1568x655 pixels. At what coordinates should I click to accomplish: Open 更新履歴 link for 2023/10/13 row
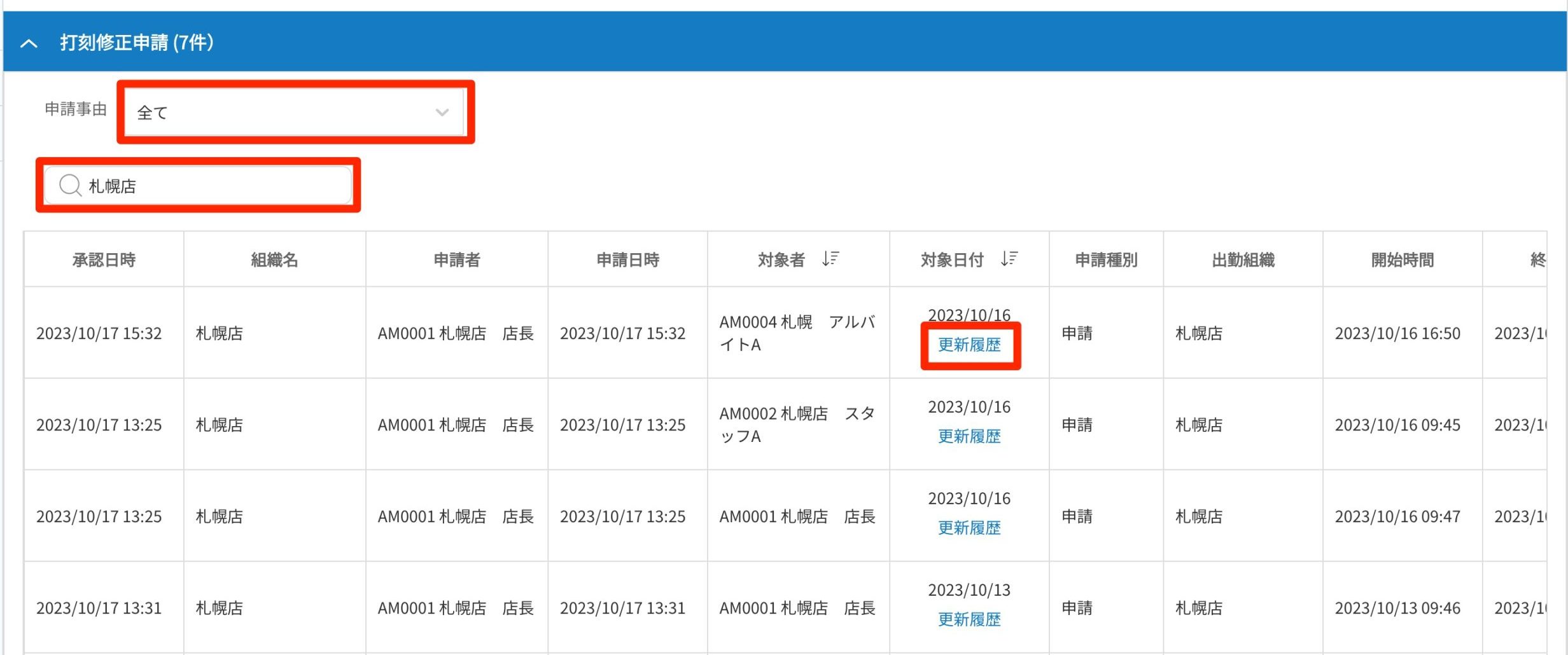pyautogui.click(x=969, y=620)
